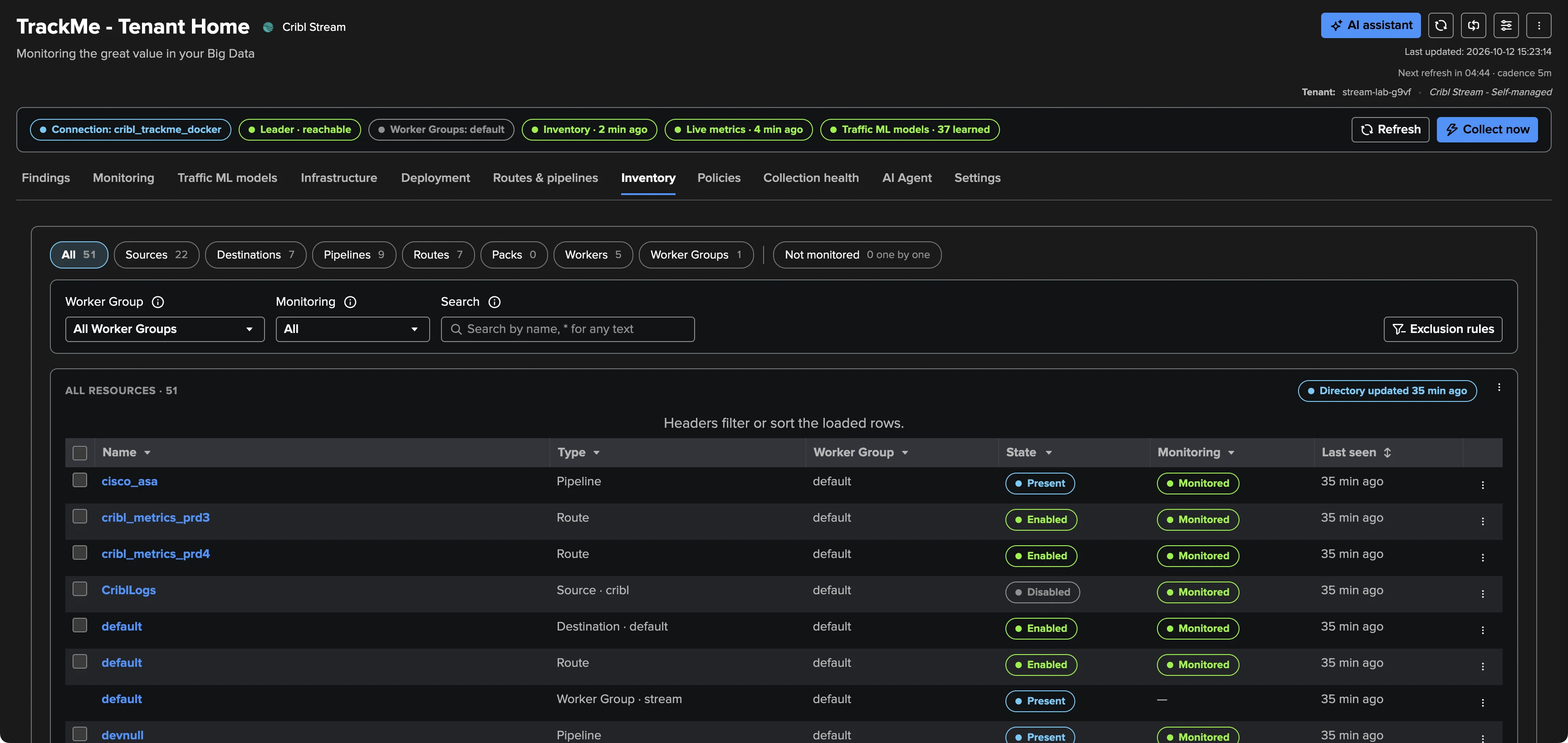Open row actions menu for CriblLogs

(1483, 594)
